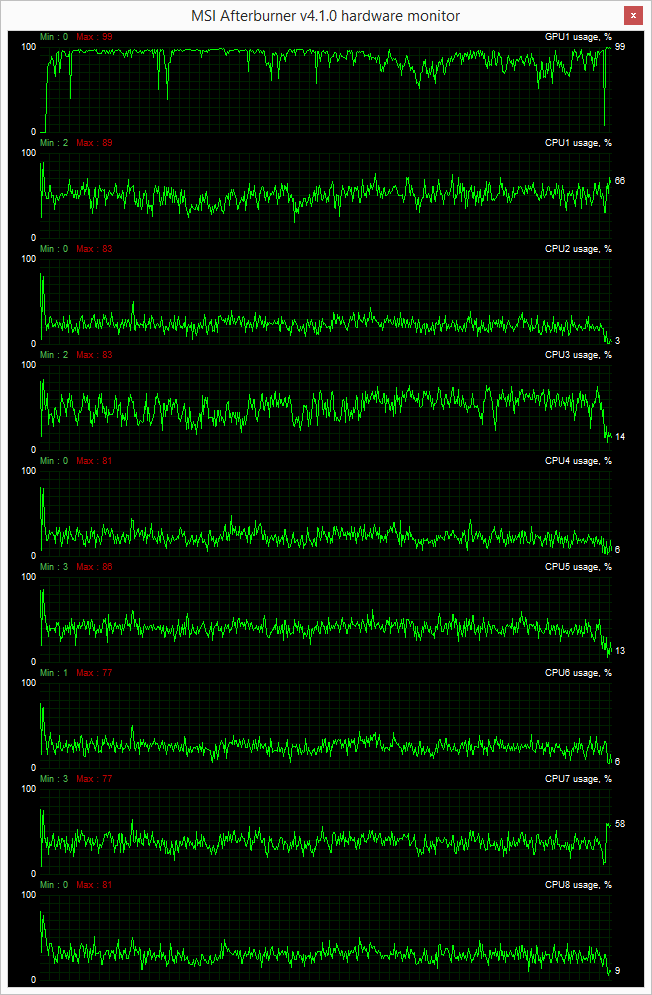
Task: Click the "CPU4 usage, %" graph label
Action: [578, 461]
